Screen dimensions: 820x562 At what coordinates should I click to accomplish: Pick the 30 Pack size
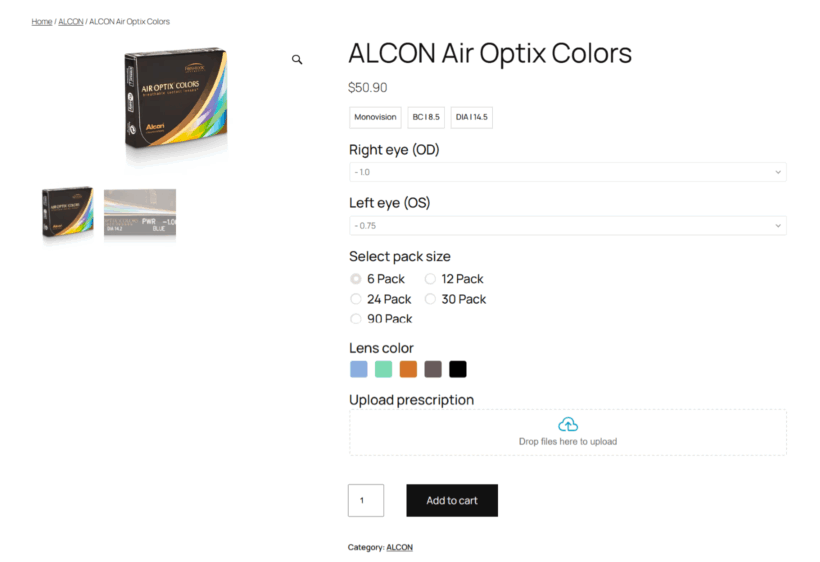pyautogui.click(x=430, y=299)
